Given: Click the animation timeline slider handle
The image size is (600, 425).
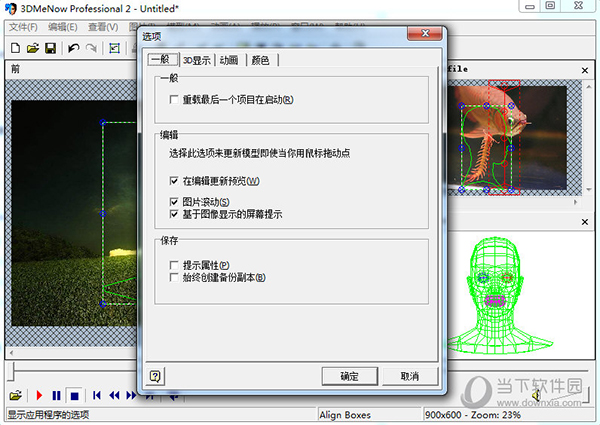Looking at the screenshot, I should coord(11,372).
